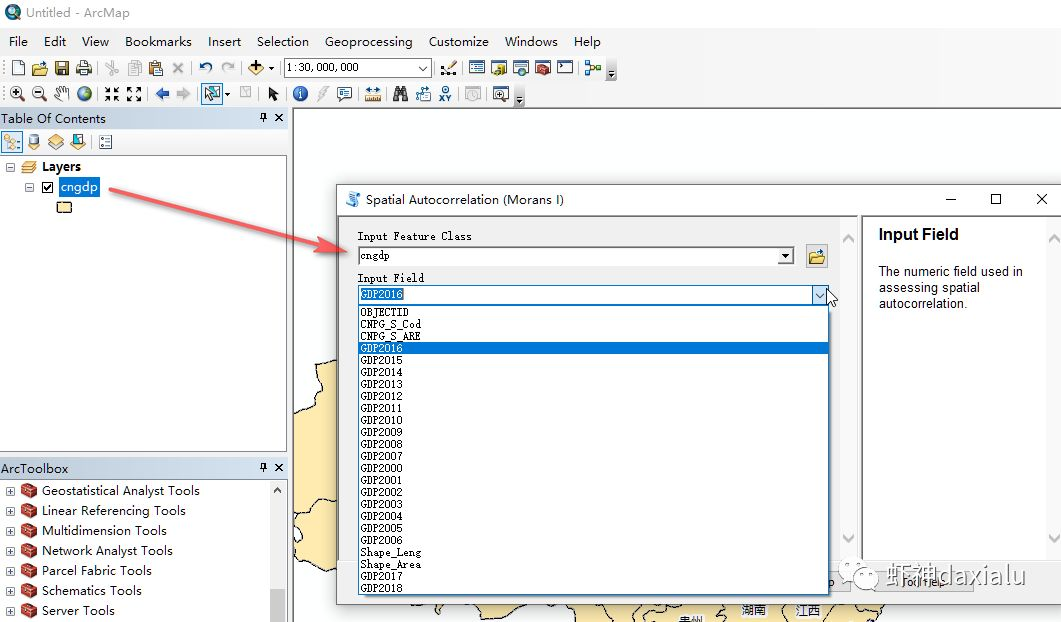Screen dimensions: 1061x622
Task: Open the Table Of Contents window icon
Action: tap(476, 68)
